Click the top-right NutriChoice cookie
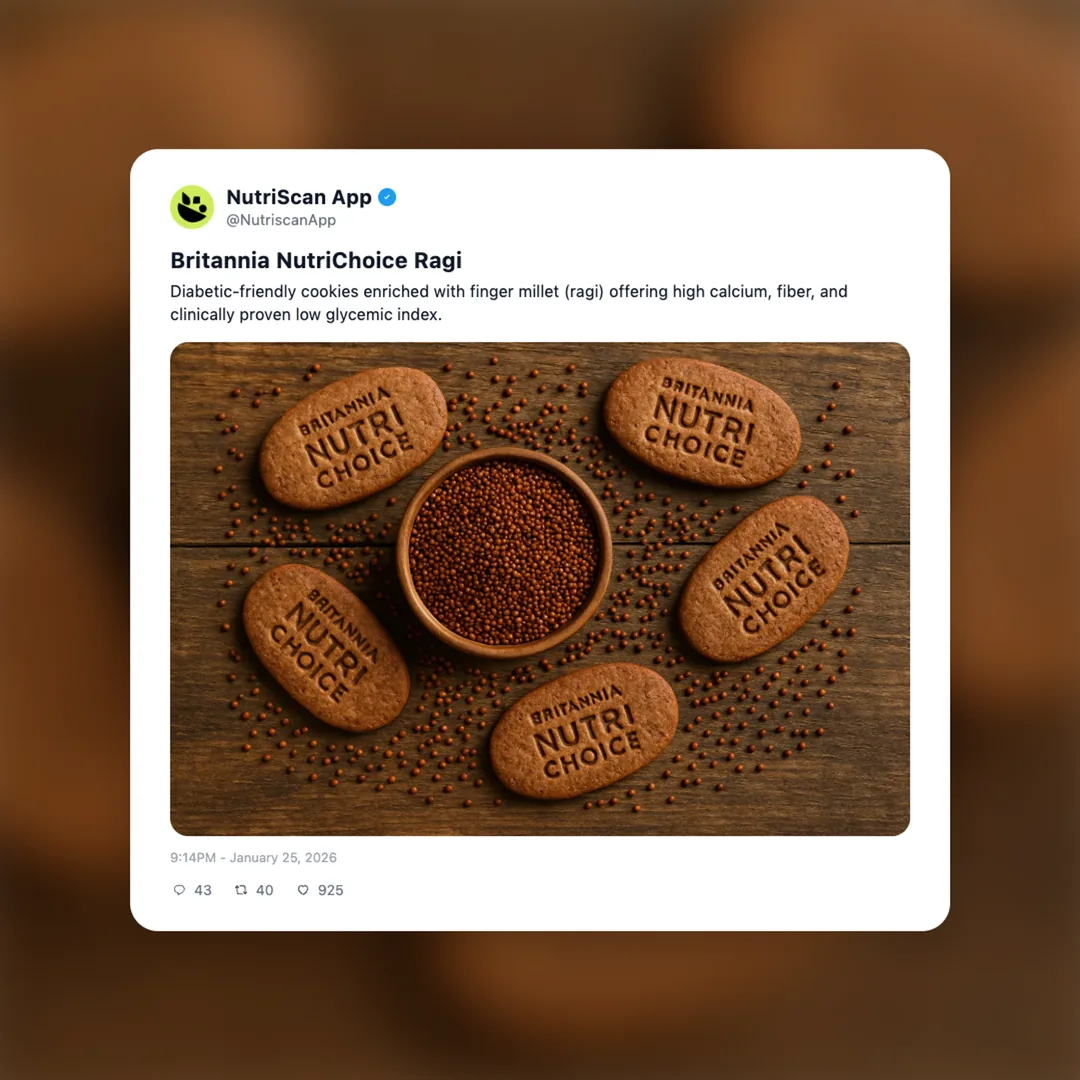The height and width of the screenshot is (1080, 1080). (x=702, y=422)
